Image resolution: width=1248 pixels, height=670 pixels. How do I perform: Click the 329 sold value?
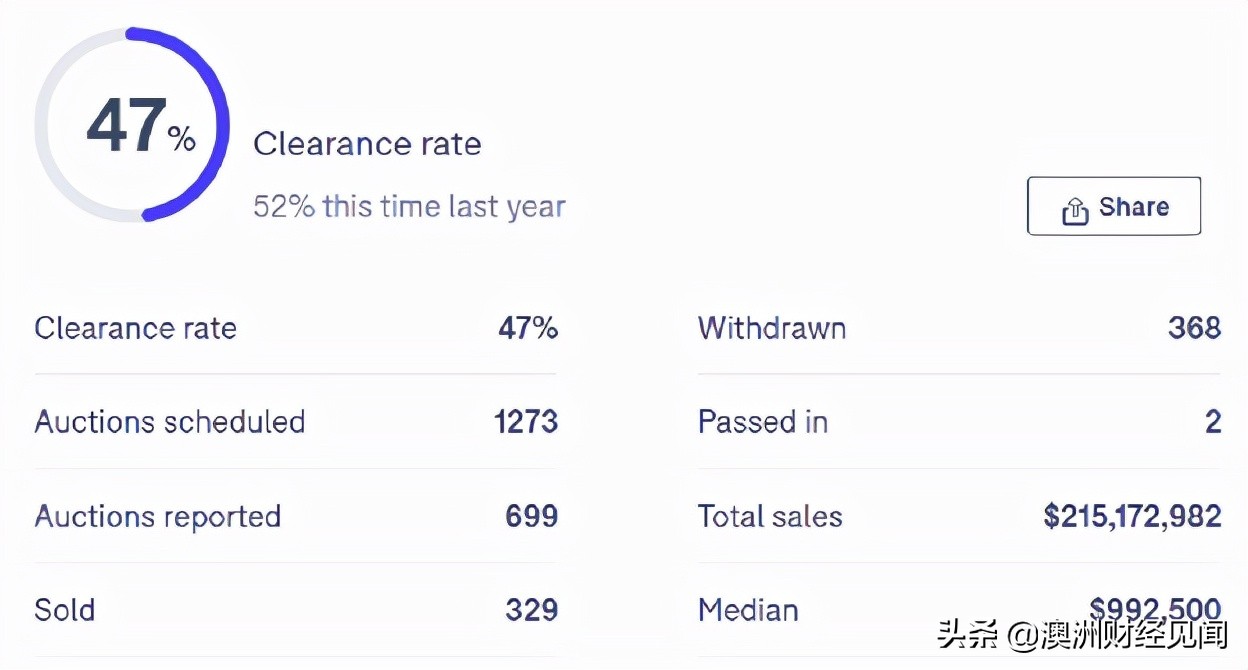click(531, 610)
